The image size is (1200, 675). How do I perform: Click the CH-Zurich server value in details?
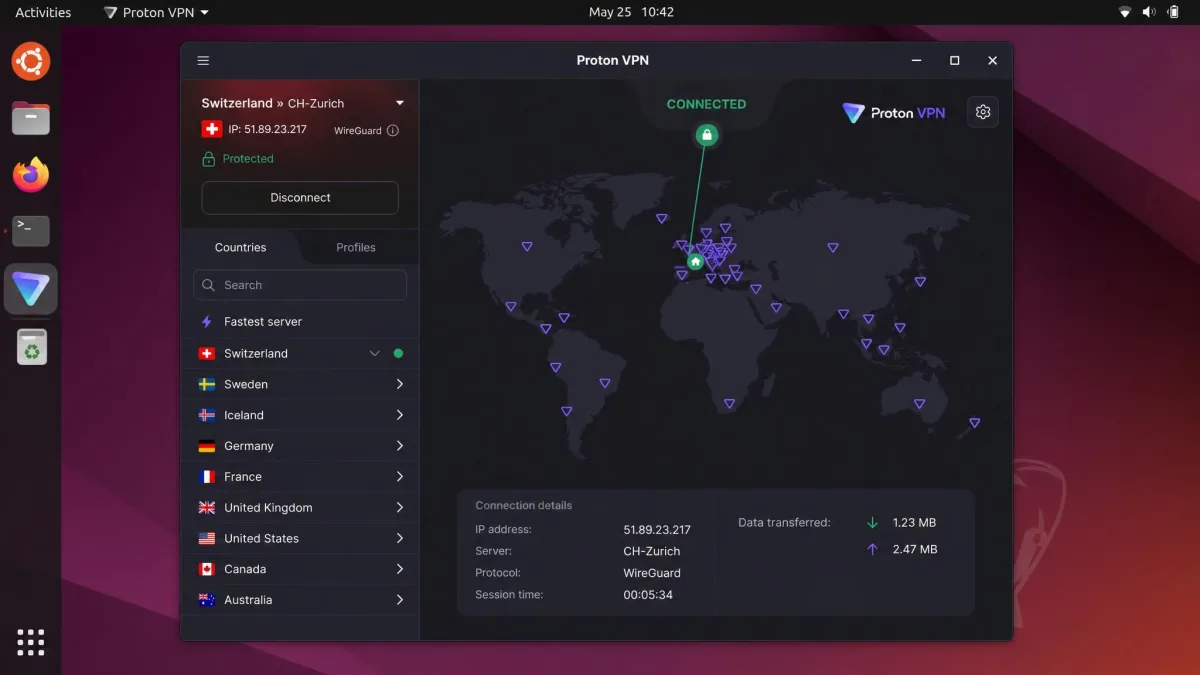pos(652,551)
